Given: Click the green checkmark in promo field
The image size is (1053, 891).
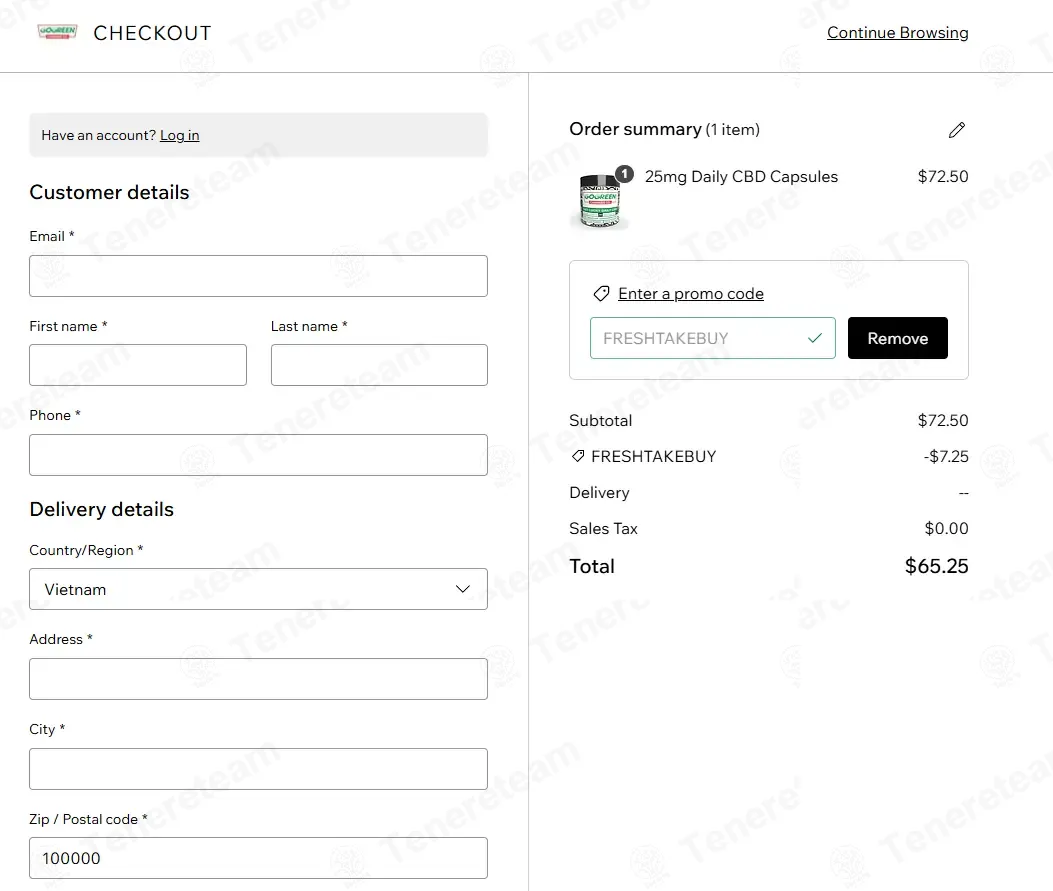Looking at the screenshot, I should point(815,338).
